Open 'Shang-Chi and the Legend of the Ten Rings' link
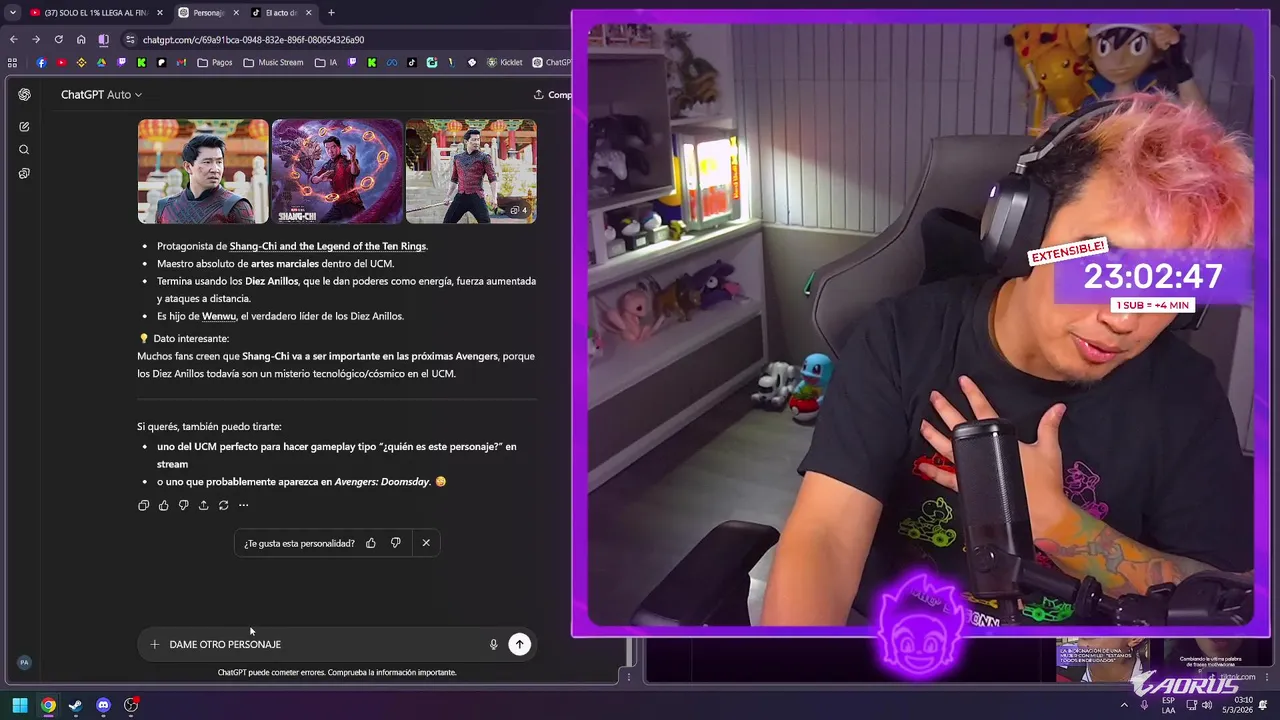The width and height of the screenshot is (1280, 720). click(328, 246)
